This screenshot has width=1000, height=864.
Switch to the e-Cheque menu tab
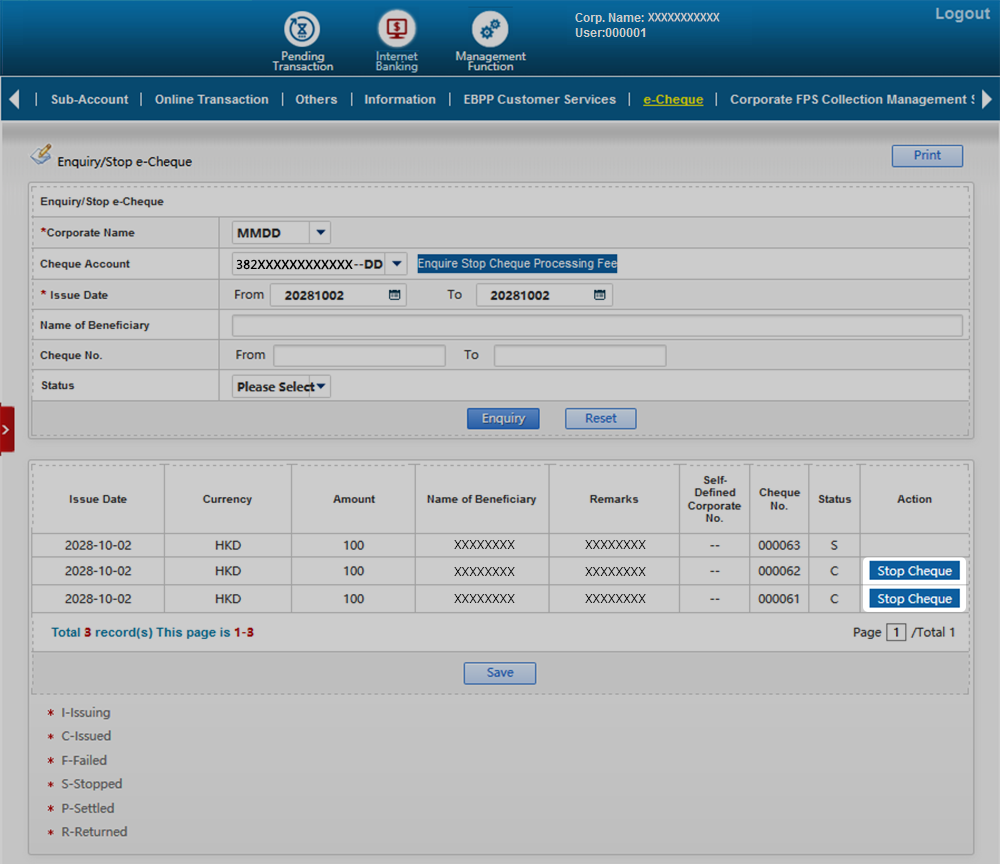coord(672,99)
